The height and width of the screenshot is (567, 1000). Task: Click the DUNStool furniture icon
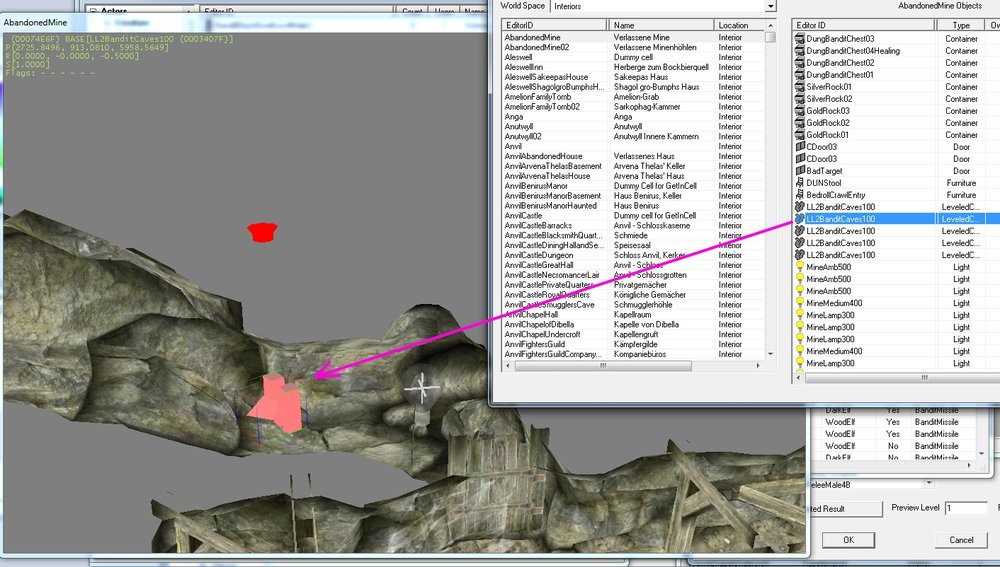(800, 183)
